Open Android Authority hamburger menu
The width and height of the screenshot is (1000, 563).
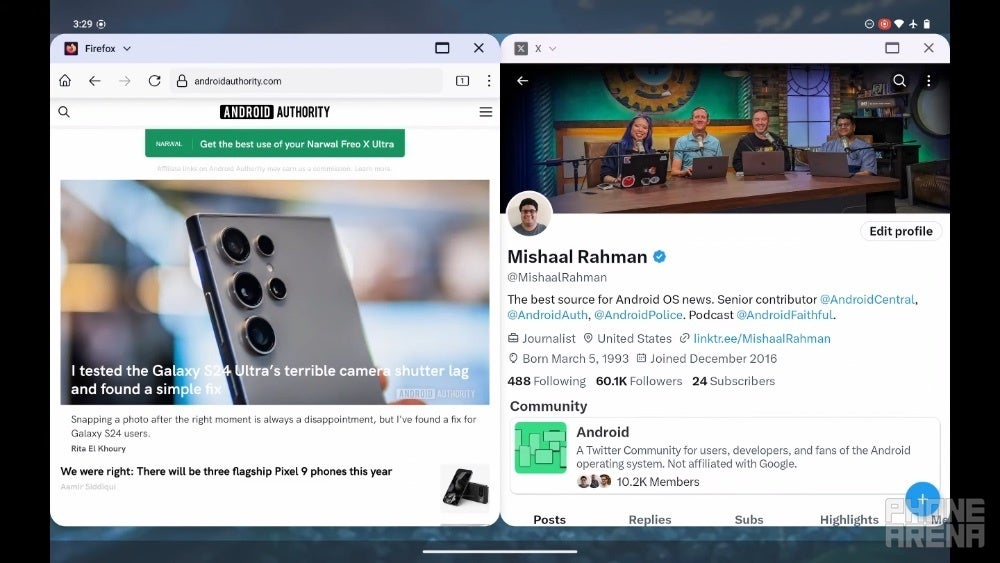tap(486, 112)
